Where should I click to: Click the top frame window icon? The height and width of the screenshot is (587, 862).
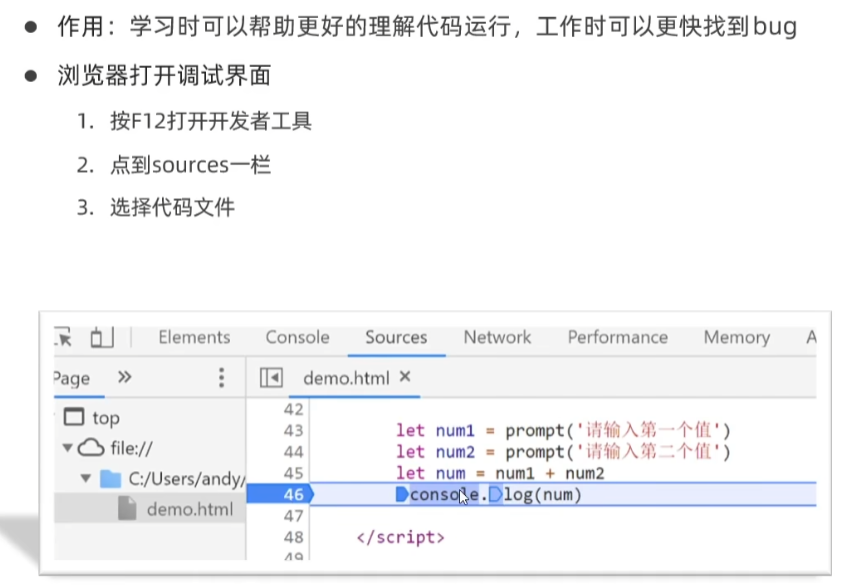click(74, 417)
